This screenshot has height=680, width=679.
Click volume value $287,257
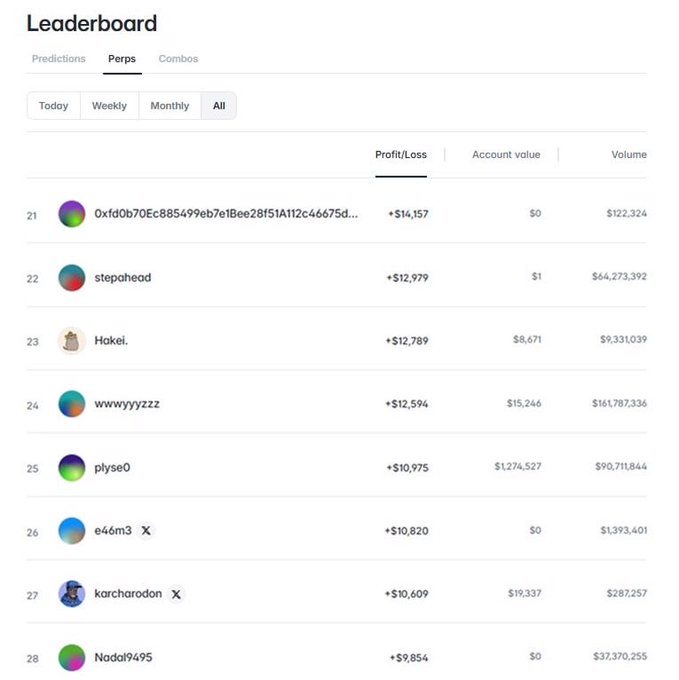coord(627,593)
